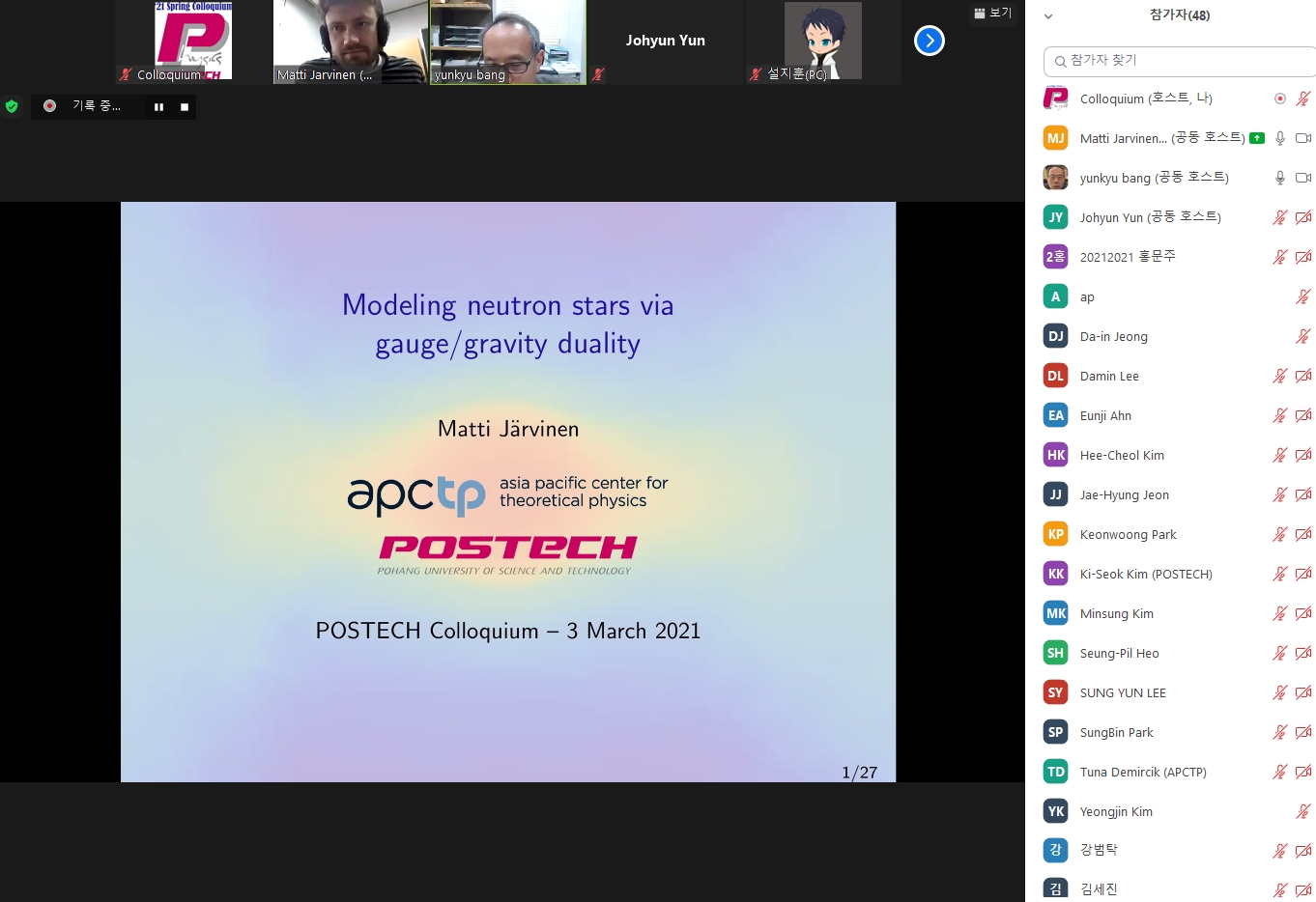Click Seung-Pil Heo muted mic icon
Image resolution: width=1316 pixels, height=902 pixels.
tap(1280, 653)
